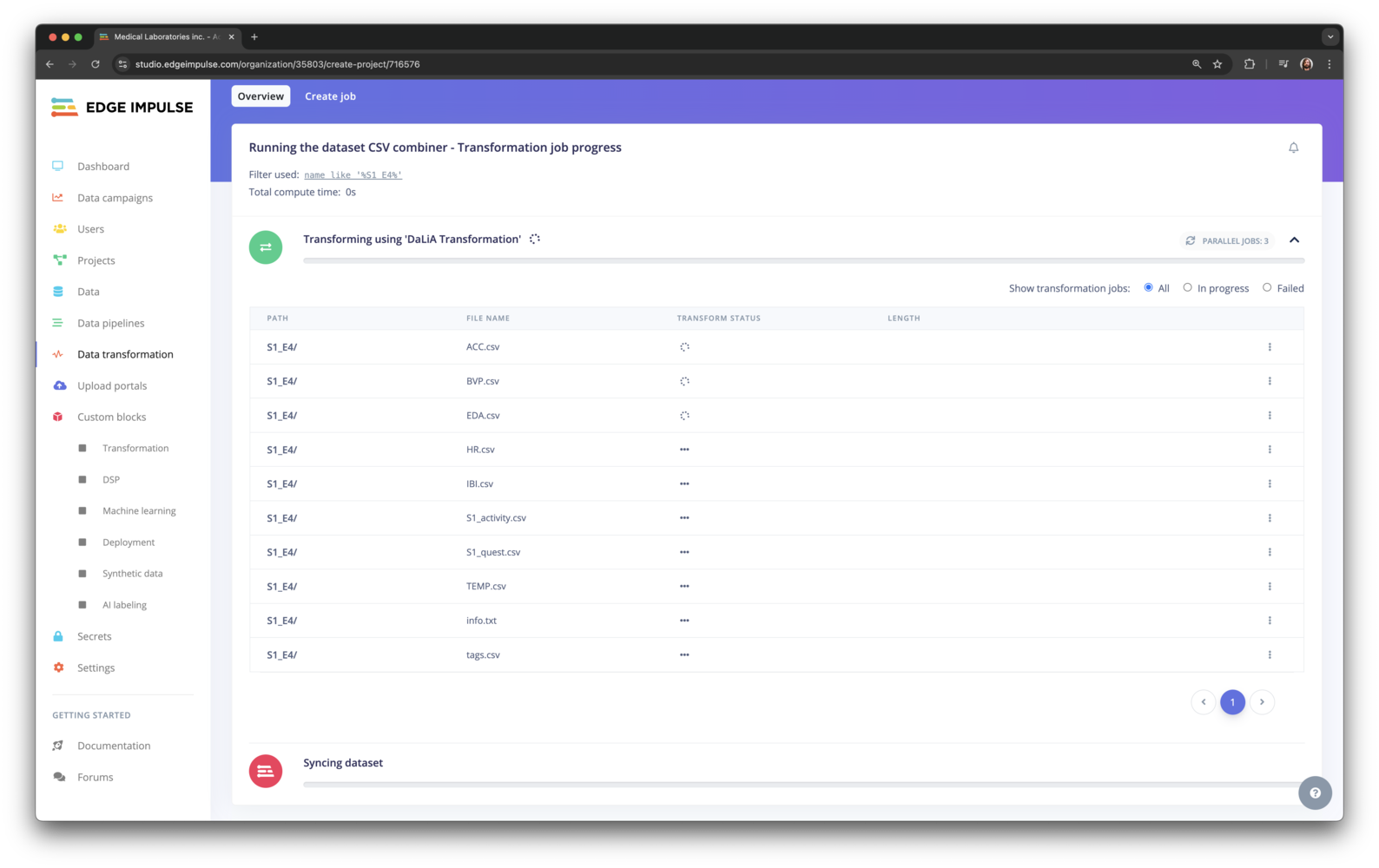Screen dimensions: 1379x868
Task: Go to the previous page arrow
Action: pos(1204,702)
